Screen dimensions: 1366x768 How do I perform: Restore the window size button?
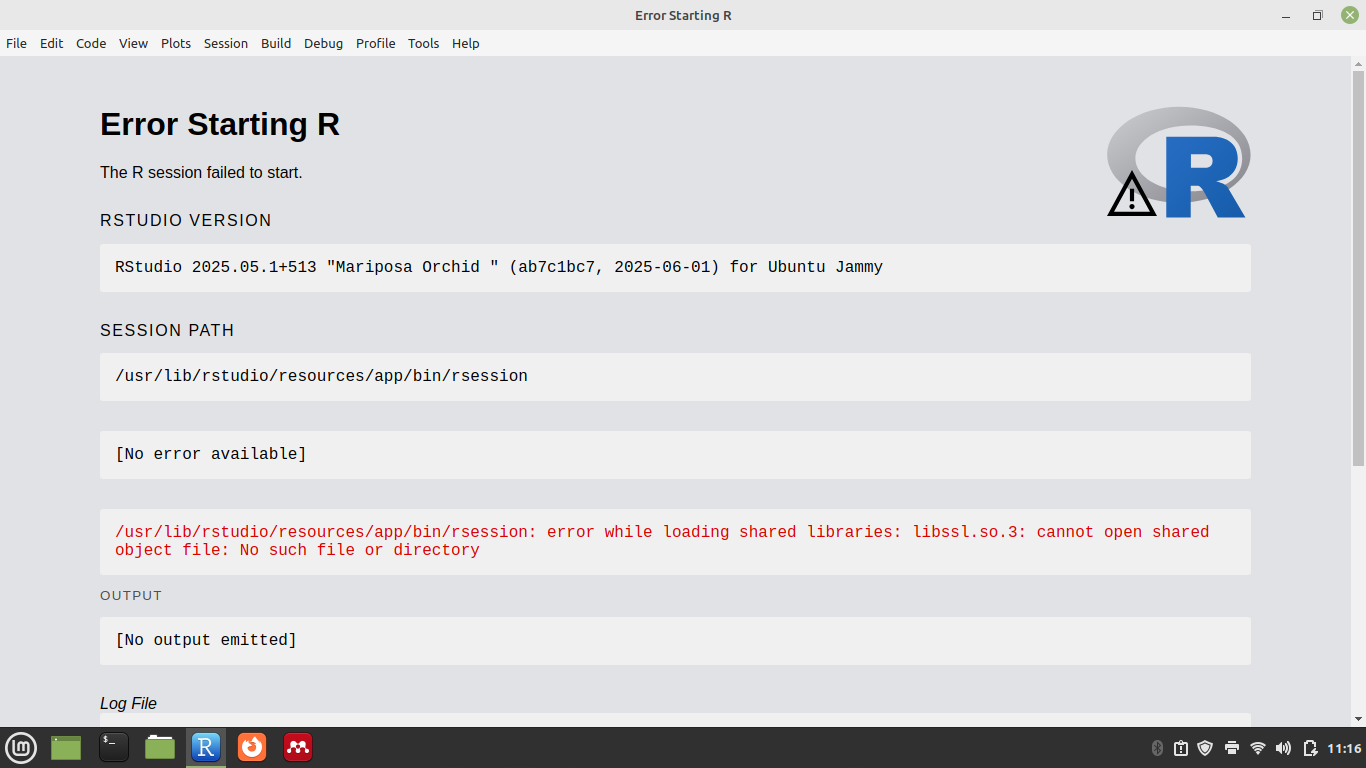1318,15
